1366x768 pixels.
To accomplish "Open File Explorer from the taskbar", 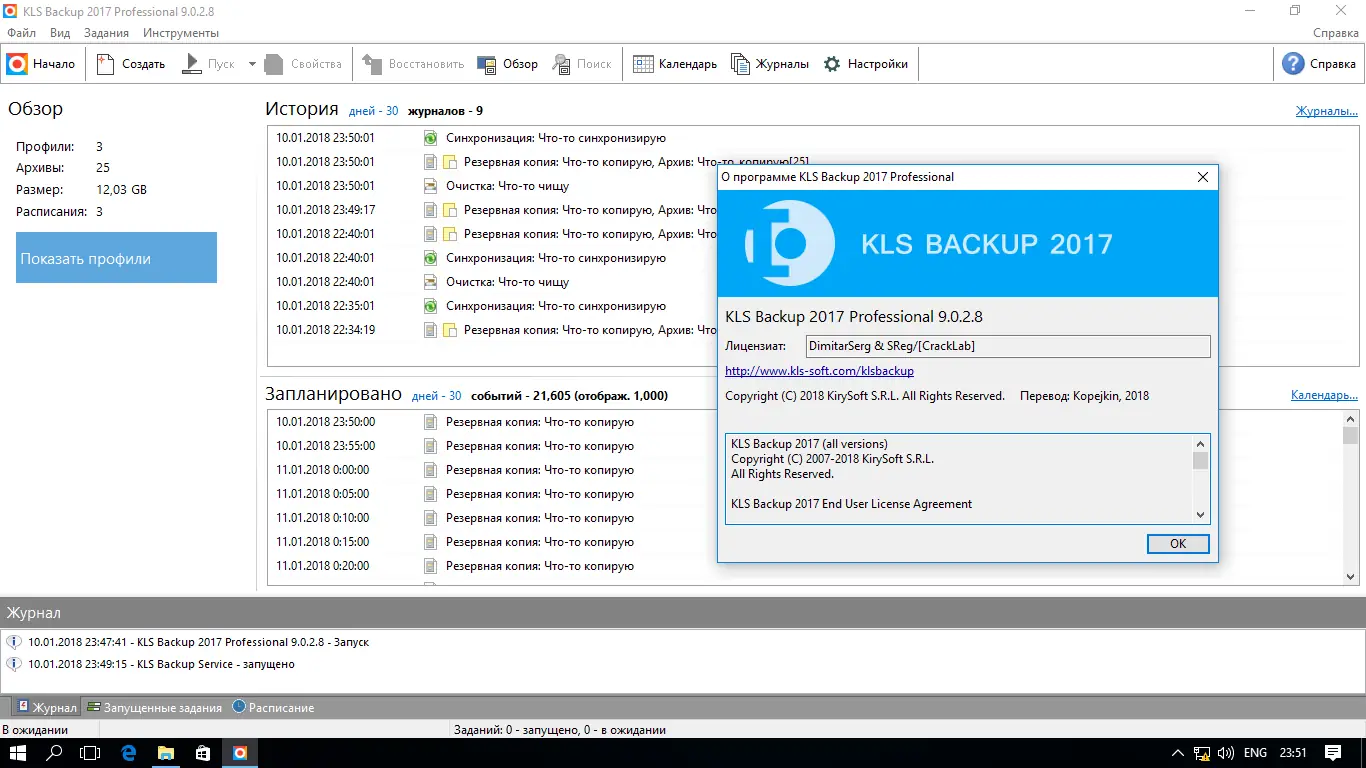I will (165, 753).
